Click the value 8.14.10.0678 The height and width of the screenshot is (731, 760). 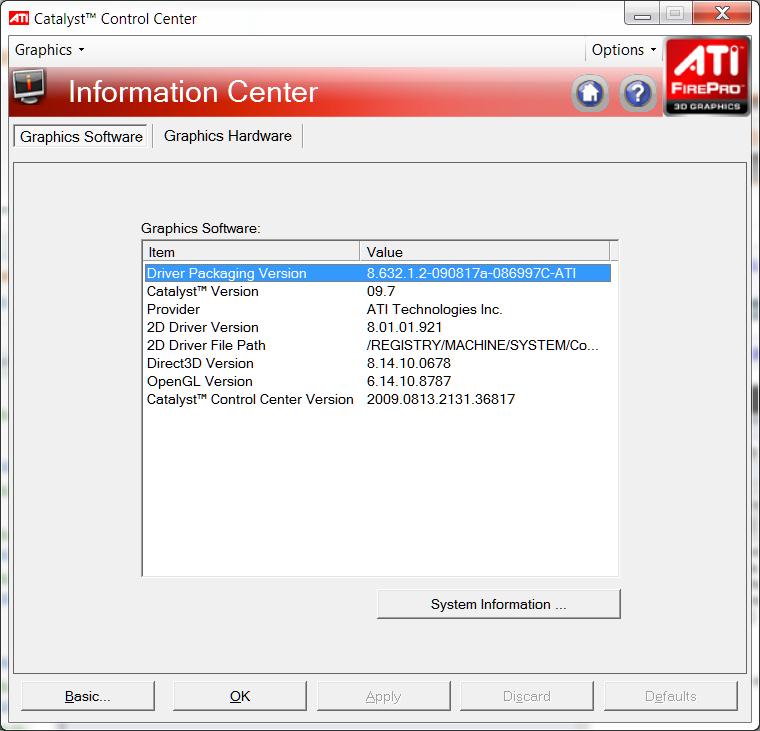pos(409,363)
